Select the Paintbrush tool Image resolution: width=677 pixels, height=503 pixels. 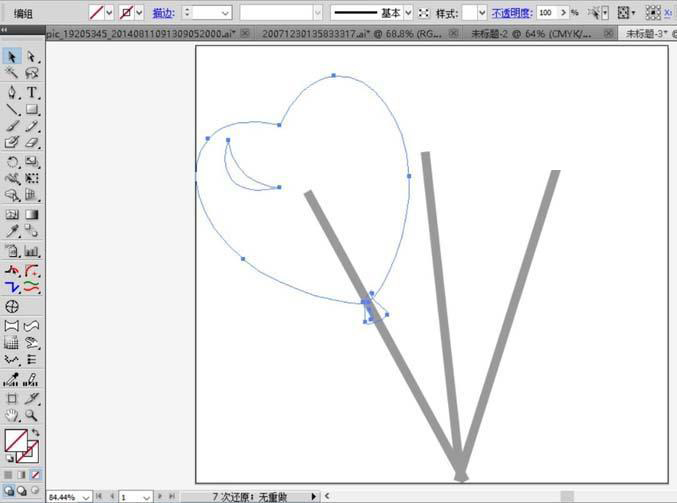tap(12, 126)
